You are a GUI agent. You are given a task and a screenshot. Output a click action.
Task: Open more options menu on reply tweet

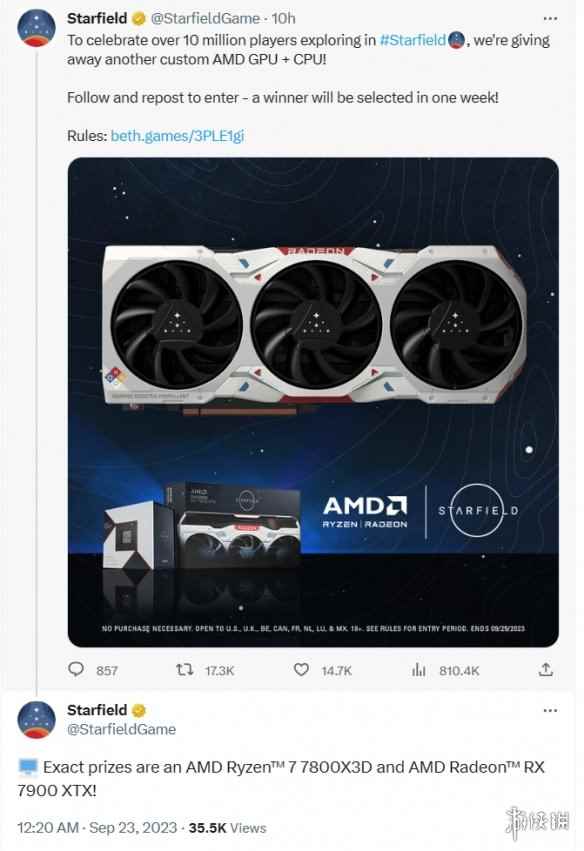tap(550, 710)
